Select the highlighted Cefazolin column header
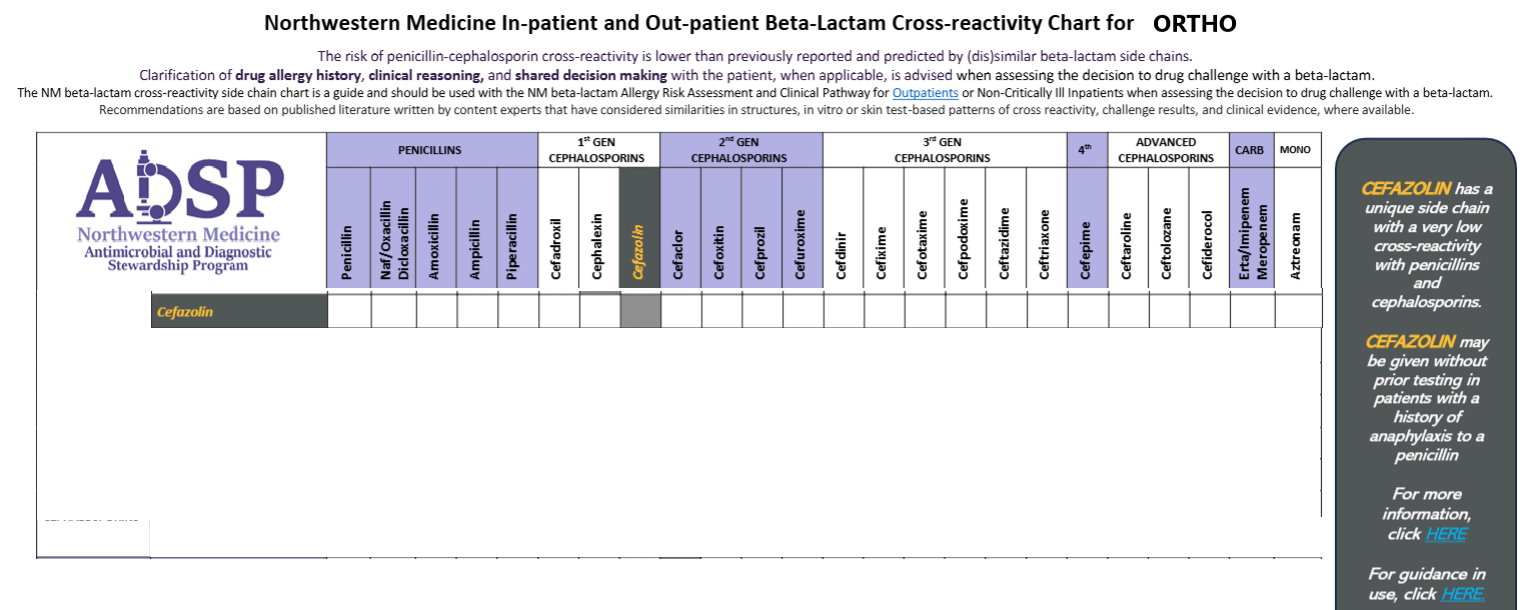1523x610 pixels. tap(639, 228)
